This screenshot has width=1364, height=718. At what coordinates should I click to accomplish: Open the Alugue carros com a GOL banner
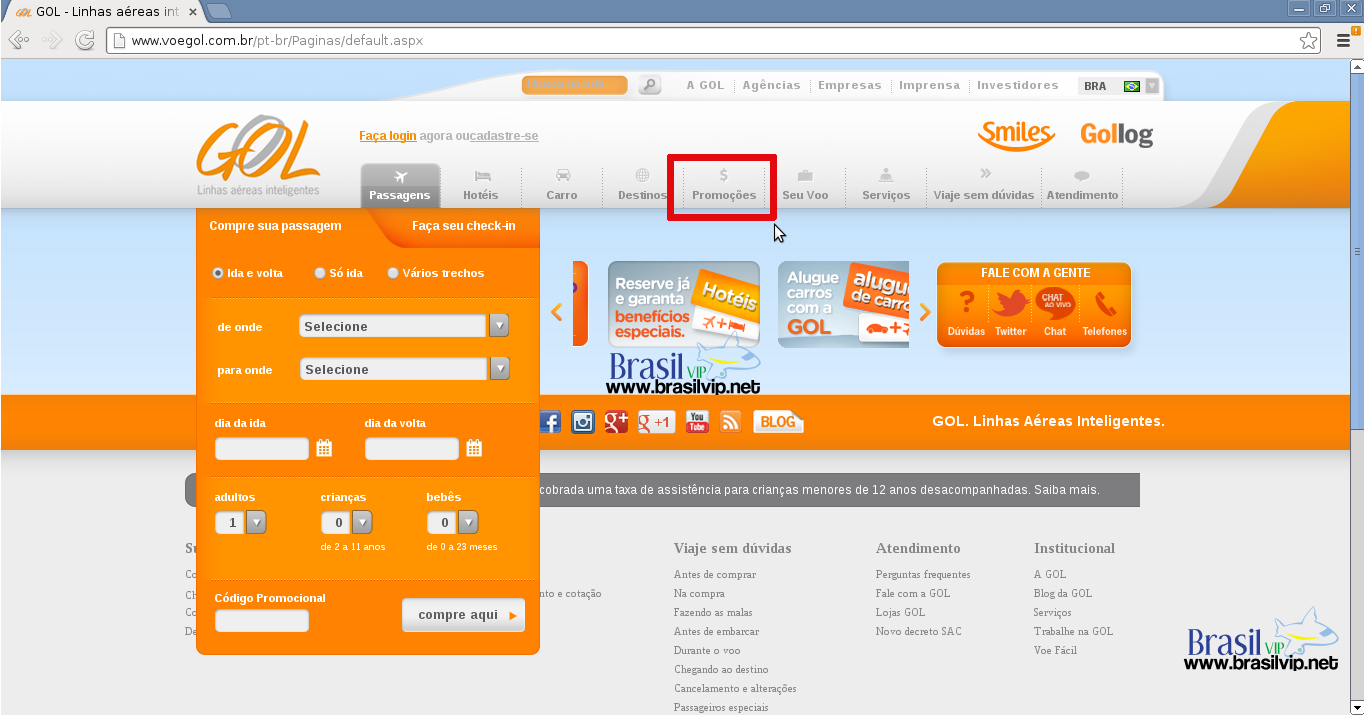[844, 304]
